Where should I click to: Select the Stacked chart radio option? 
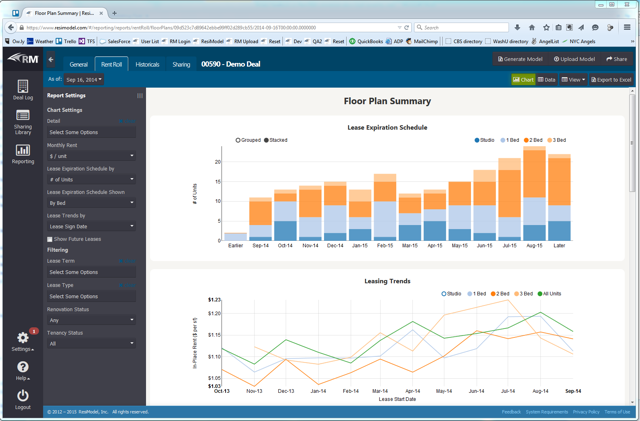pyautogui.click(x=267, y=140)
